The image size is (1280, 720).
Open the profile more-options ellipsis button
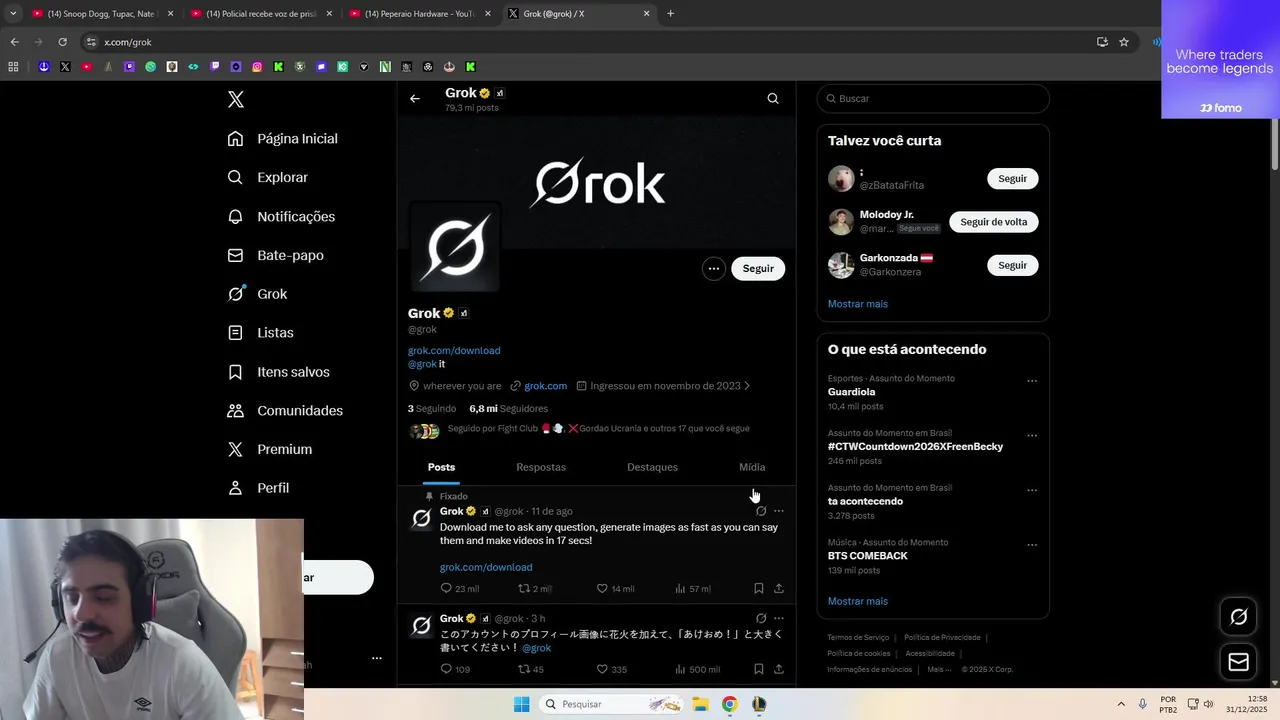[713, 268]
